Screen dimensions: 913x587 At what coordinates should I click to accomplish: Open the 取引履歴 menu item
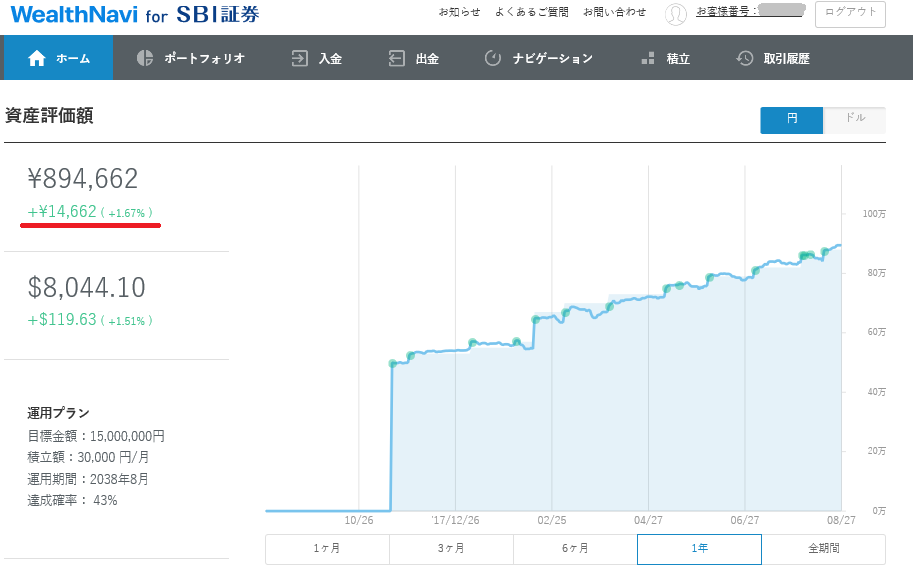point(773,58)
